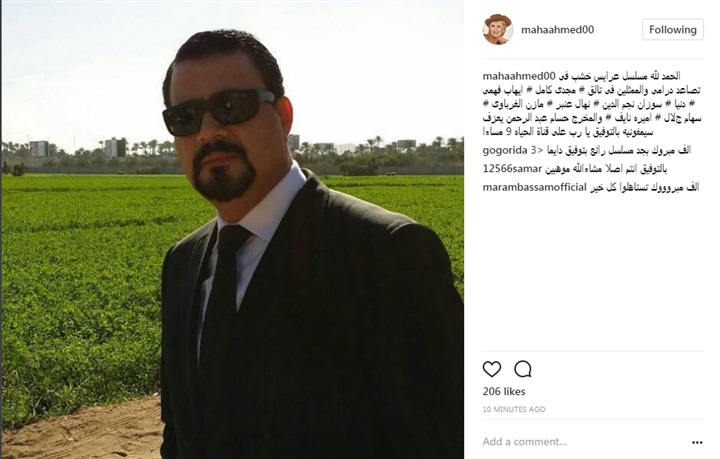
Task: Open 12566samar commenter profile
Action: point(512,168)
